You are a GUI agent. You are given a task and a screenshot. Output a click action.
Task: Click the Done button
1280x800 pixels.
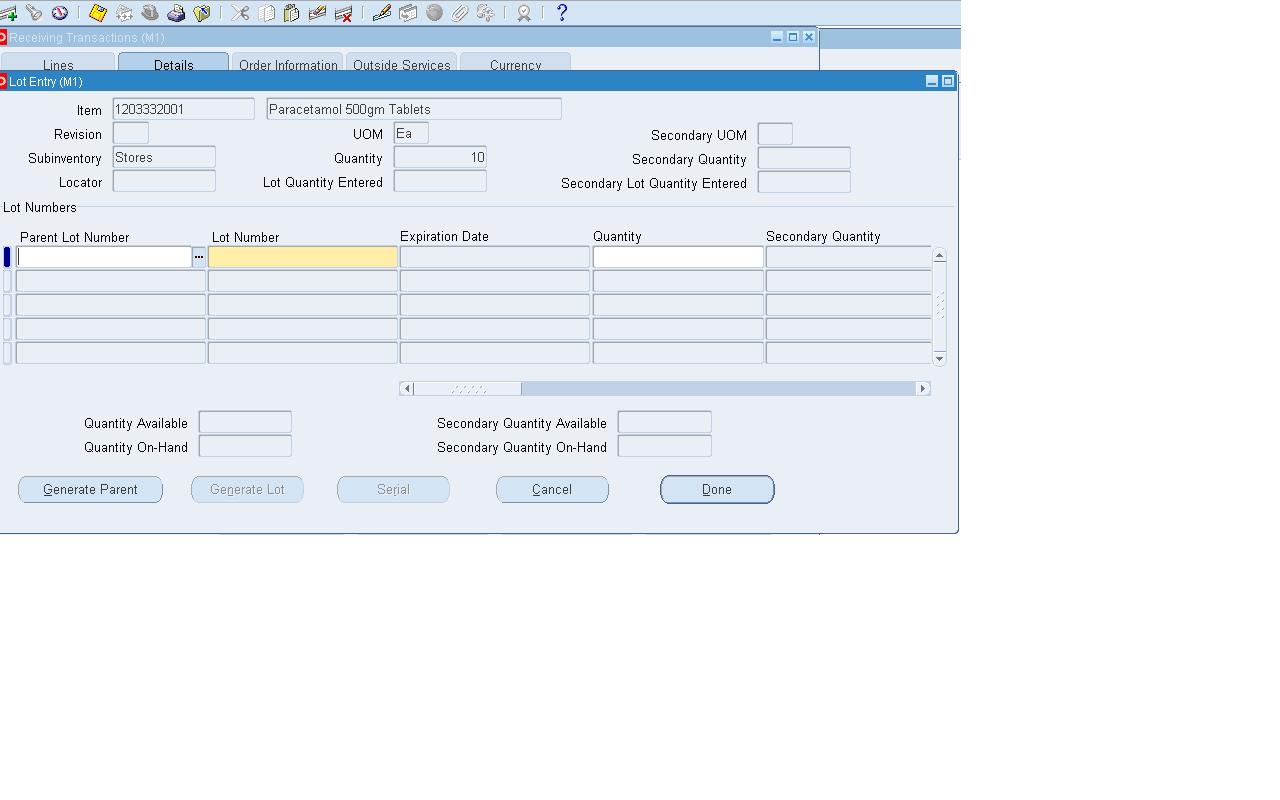[x=717, y=489]
